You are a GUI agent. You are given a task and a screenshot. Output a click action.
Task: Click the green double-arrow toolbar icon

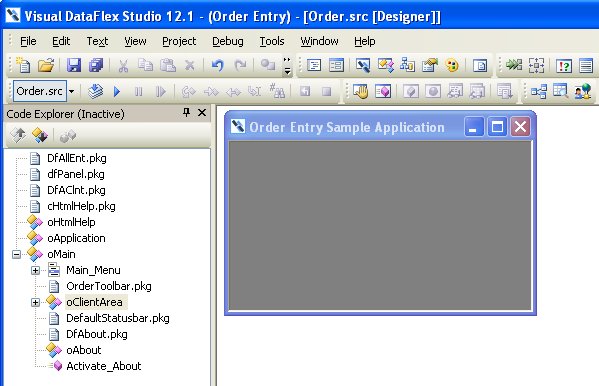click(514, 65)
